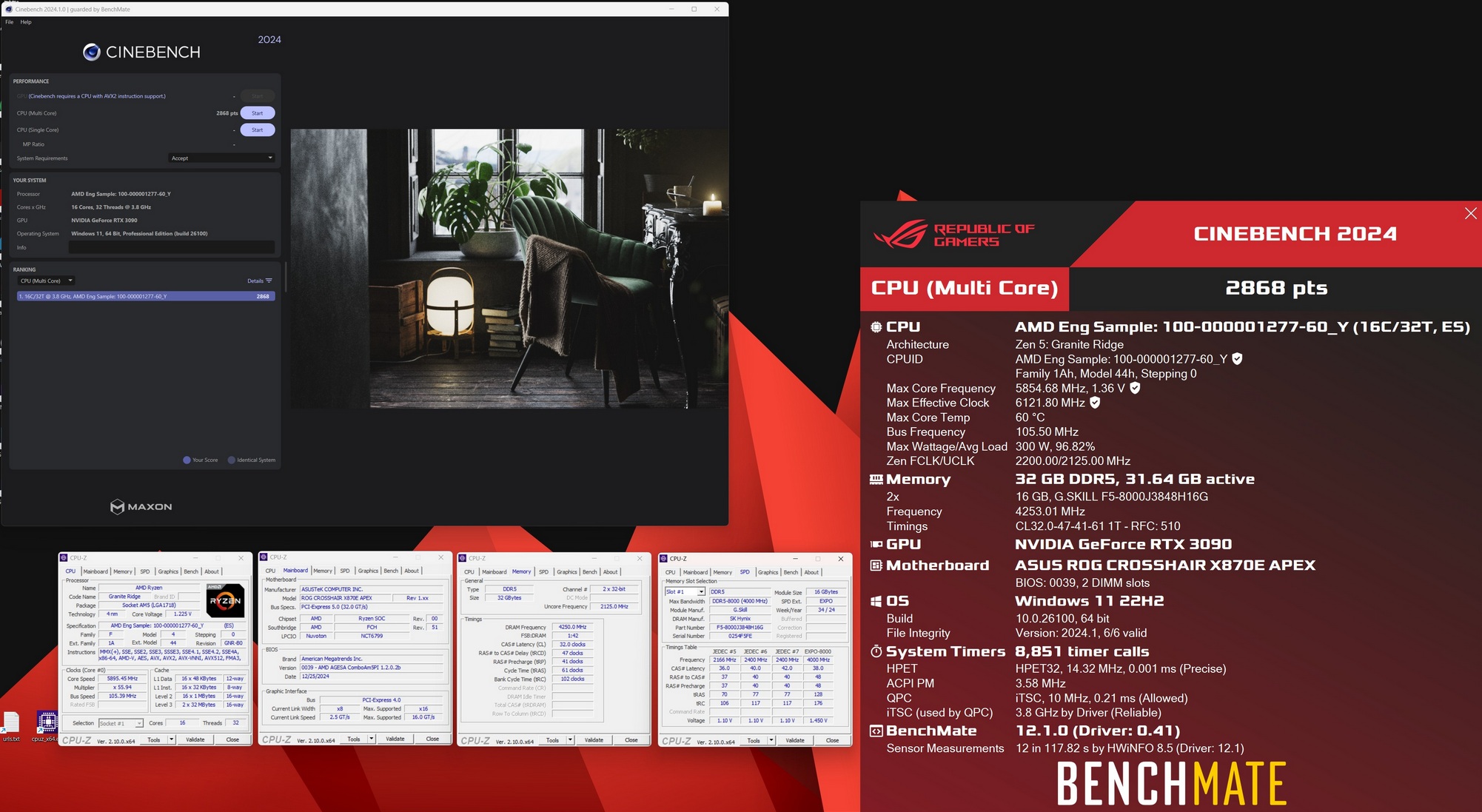Switch to Bench tab in first CPU-Z window
Viewport: 1482px width, 812px height.
click(x=190, y=571)
